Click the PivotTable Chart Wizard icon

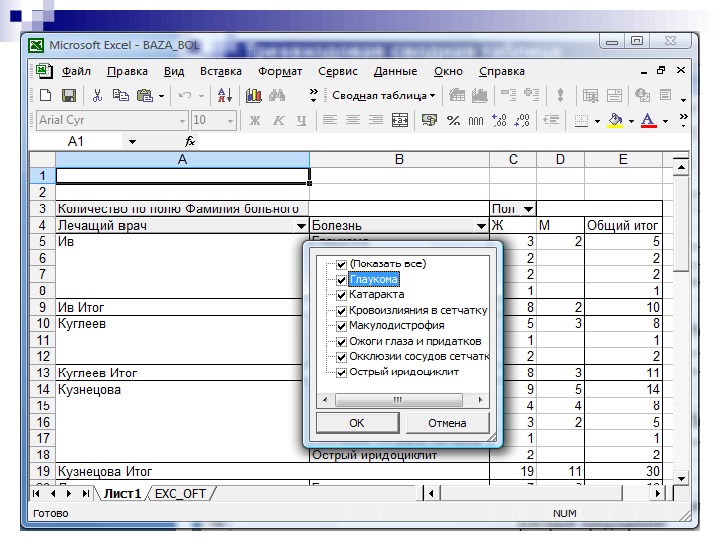coord(480,96)
